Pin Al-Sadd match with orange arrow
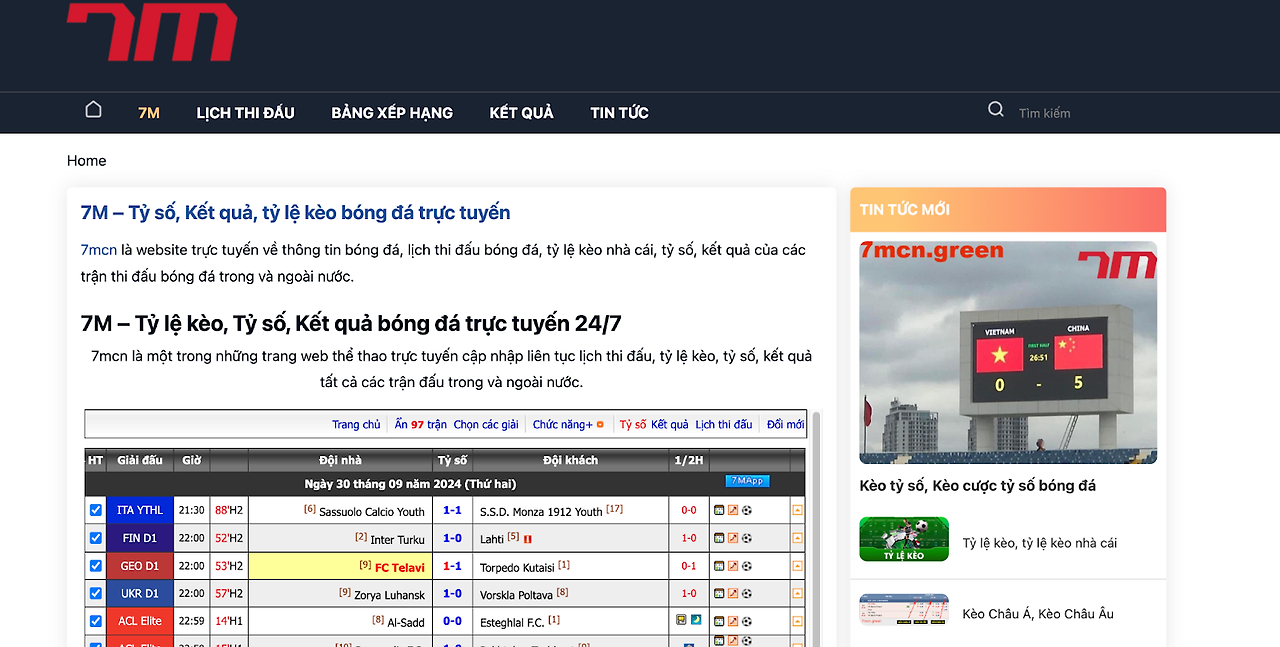This screenshot has height=647, width=1280. click(x=797, y=621)
